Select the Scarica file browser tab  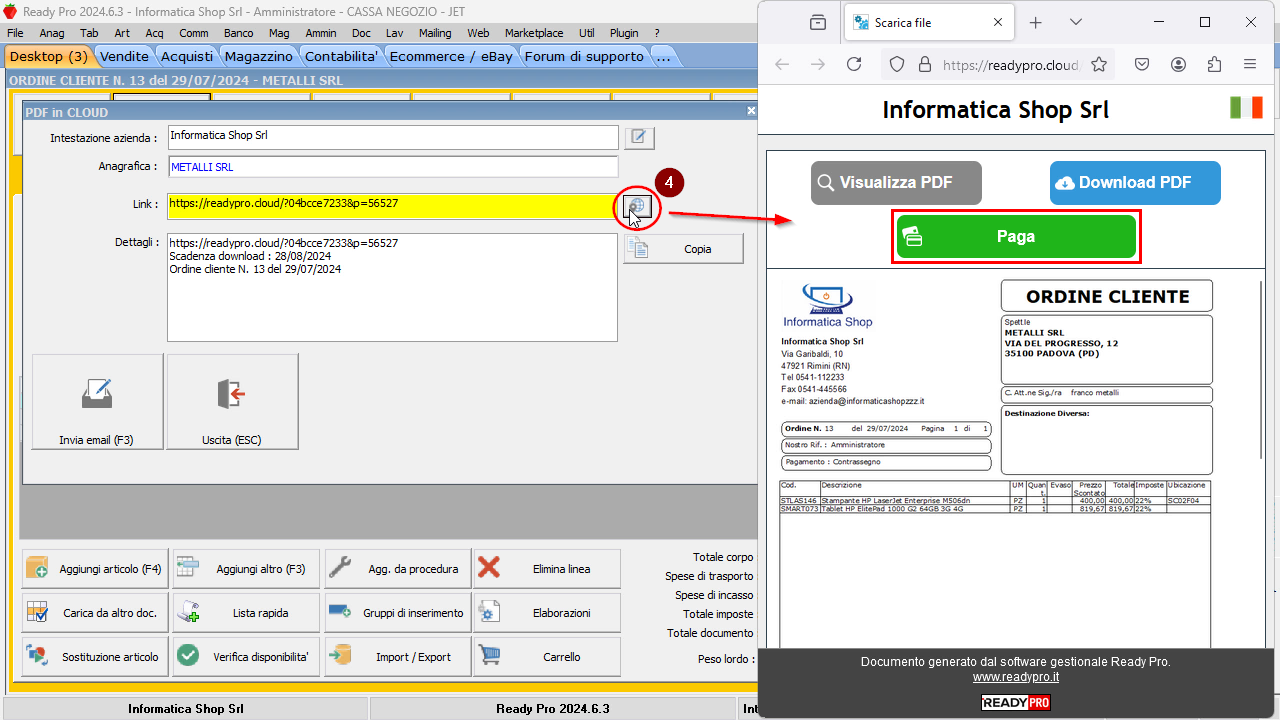tap(928, 22)
